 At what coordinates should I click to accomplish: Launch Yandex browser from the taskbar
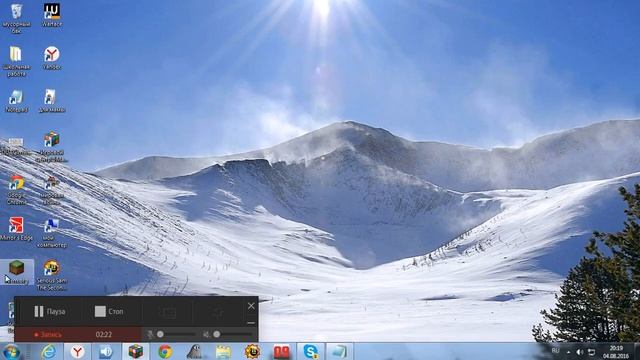pos(77,351)
